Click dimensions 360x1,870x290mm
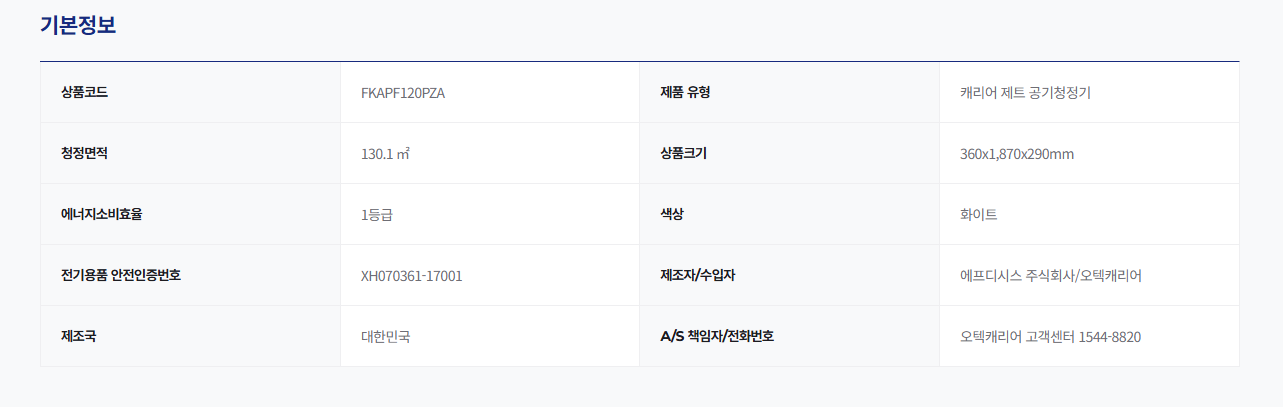 coord(1017,154)
